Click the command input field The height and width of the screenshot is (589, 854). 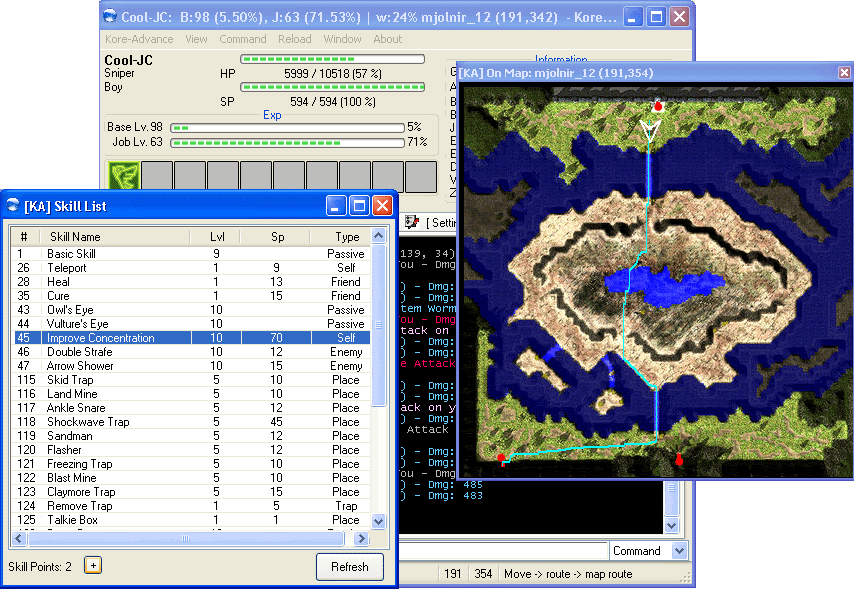click(x=503, y=551)
